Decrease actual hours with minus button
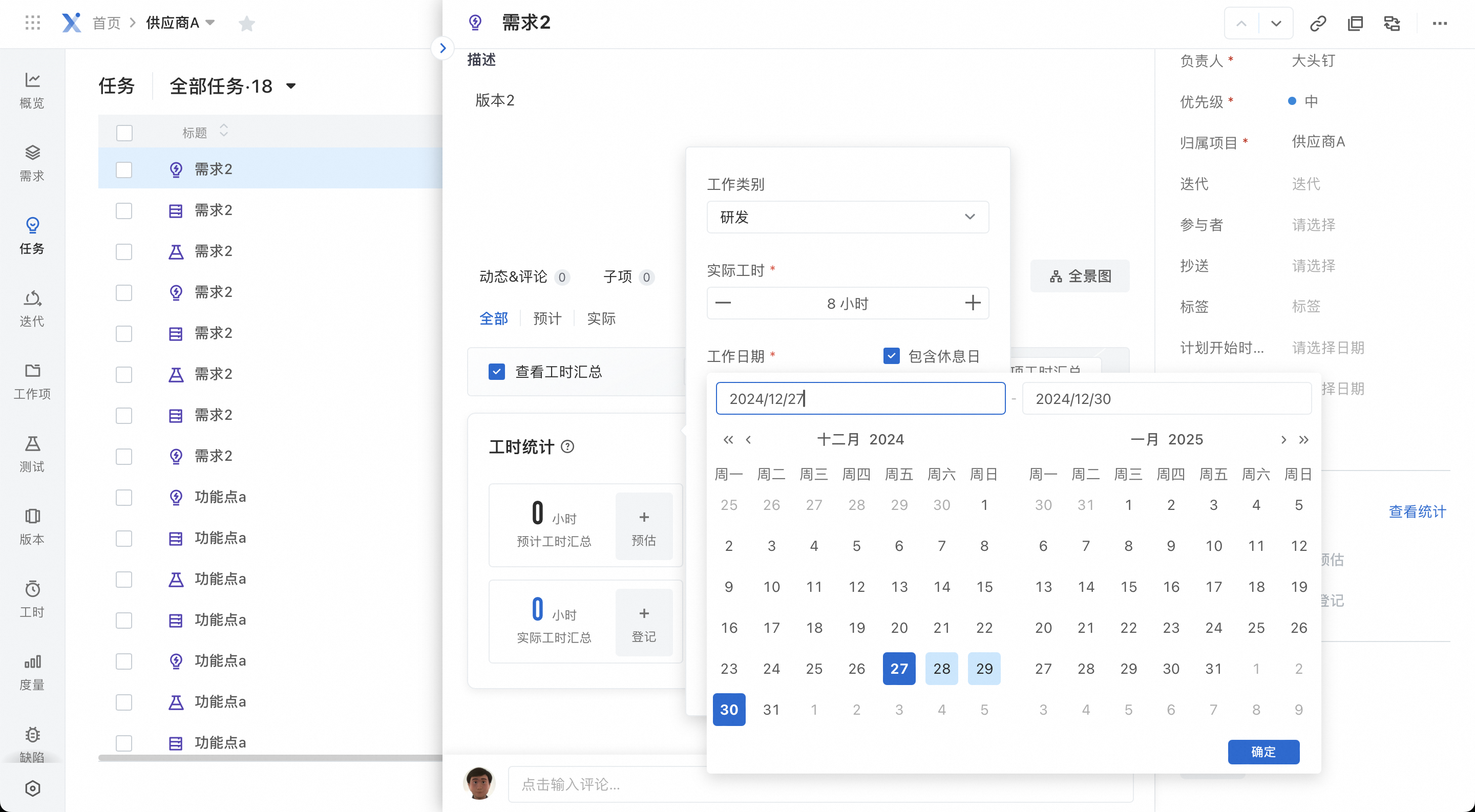Viewport: 1475px width, 812px height. [x=723, y=303]
